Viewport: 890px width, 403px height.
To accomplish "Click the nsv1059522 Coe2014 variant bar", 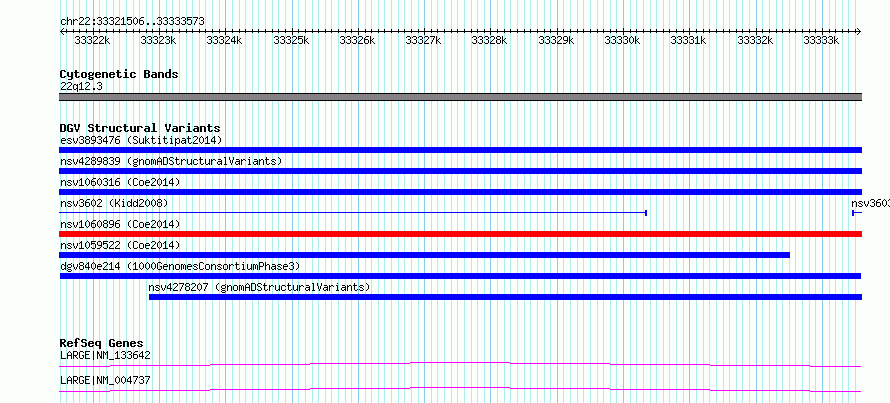I will pyautogui.click(x=425, y=255).
